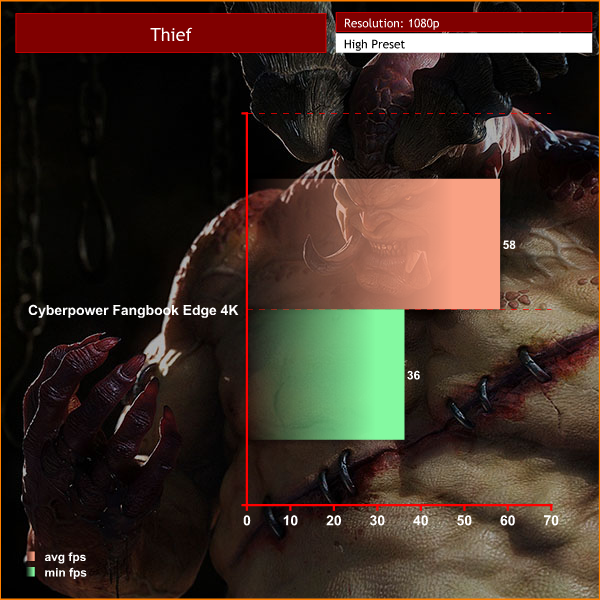Click the 36 value label
Screen dimensions: 600x600
coord(413,375)
